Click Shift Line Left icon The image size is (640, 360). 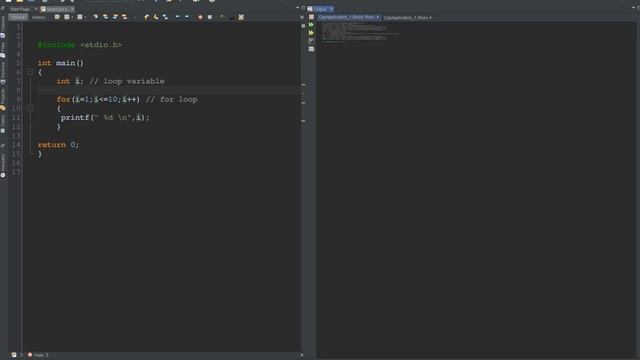click(178, 17)
